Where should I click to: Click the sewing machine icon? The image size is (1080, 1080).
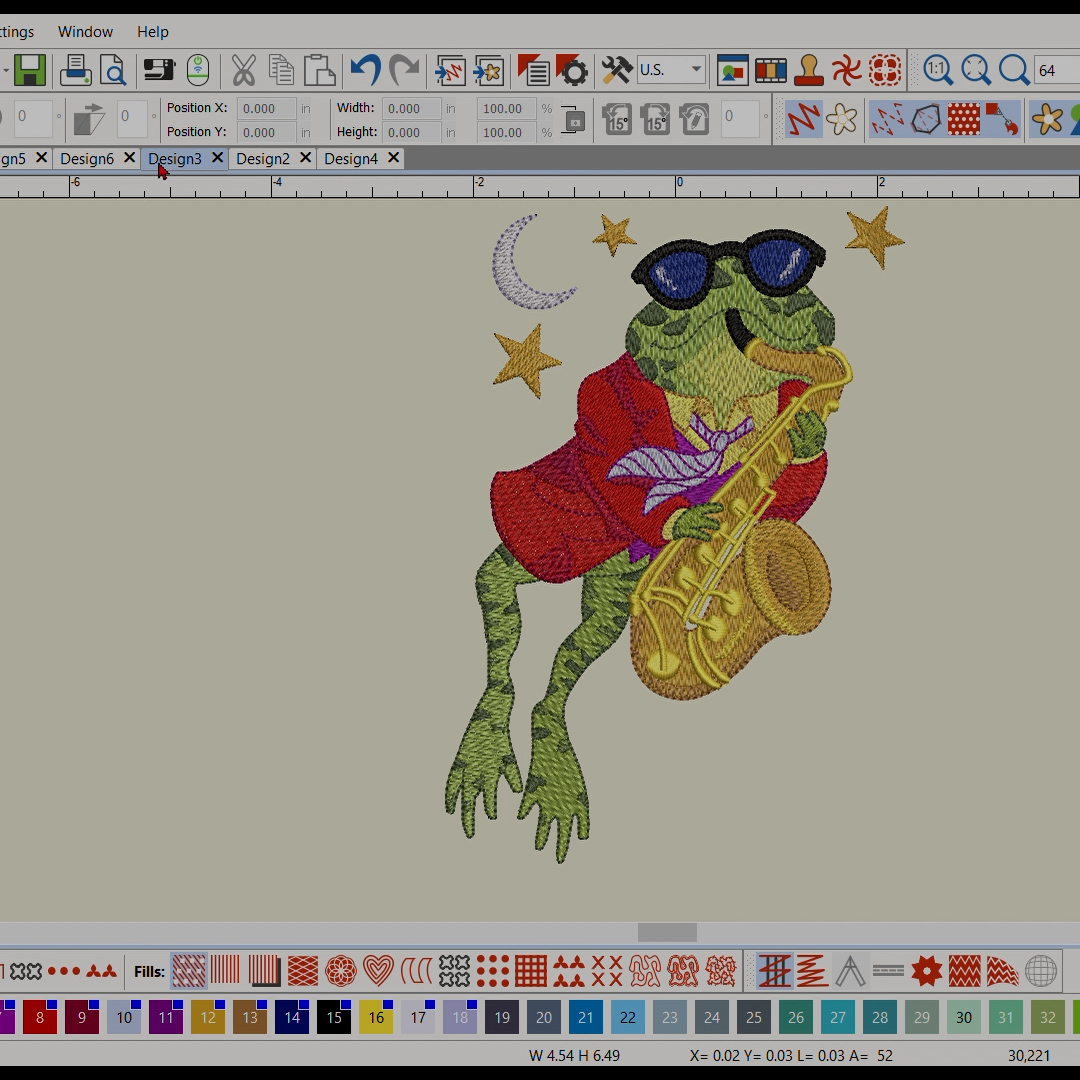(158, 70)
